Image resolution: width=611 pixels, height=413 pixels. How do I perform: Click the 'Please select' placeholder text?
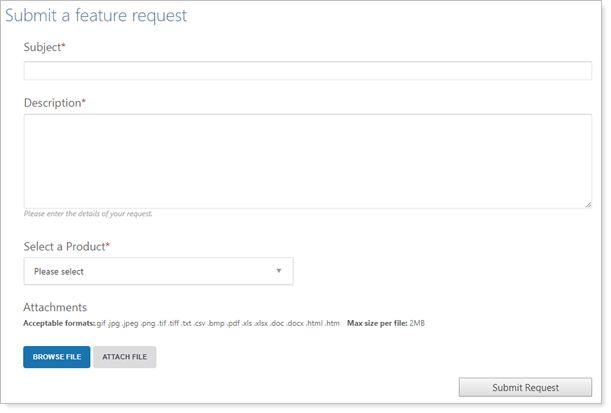pos(59,271)
